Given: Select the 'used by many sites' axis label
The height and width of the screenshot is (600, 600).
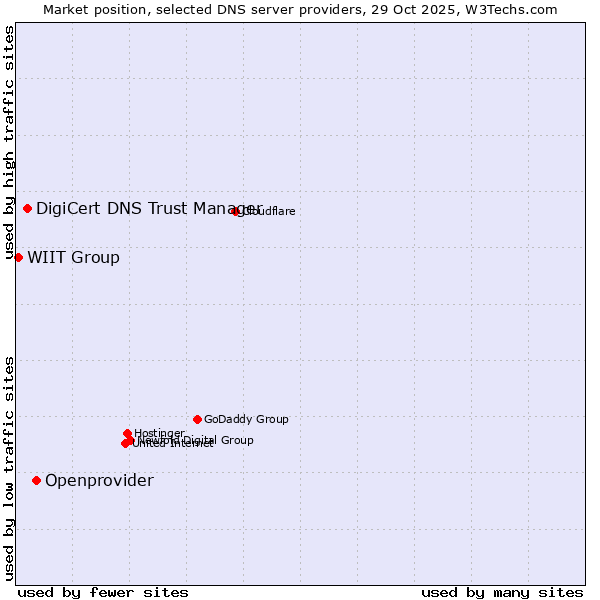Looking at the screenshot, I should point(502,592).
